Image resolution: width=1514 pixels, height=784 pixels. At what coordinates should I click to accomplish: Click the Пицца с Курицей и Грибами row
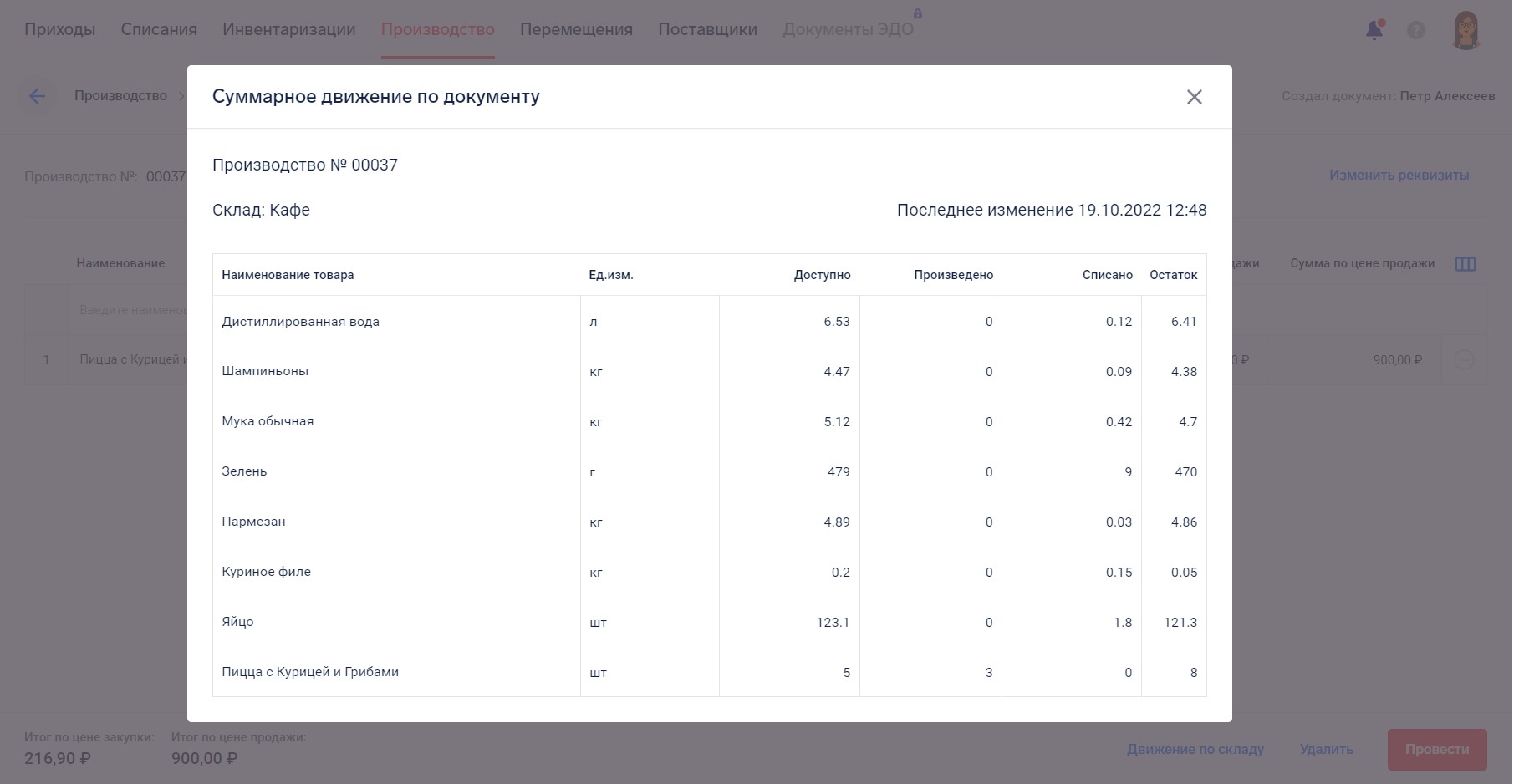[709, 672]
